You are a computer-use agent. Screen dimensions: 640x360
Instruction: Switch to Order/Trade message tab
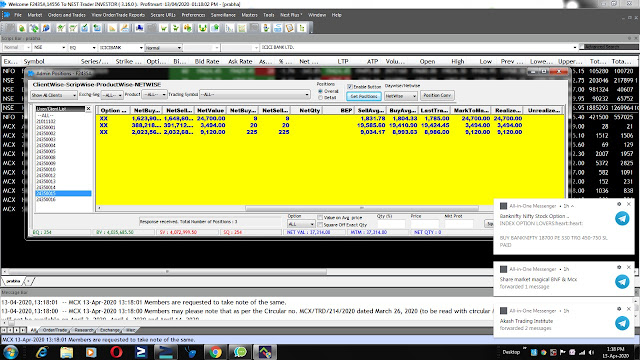pyautogui.click(x=55, y=330)
